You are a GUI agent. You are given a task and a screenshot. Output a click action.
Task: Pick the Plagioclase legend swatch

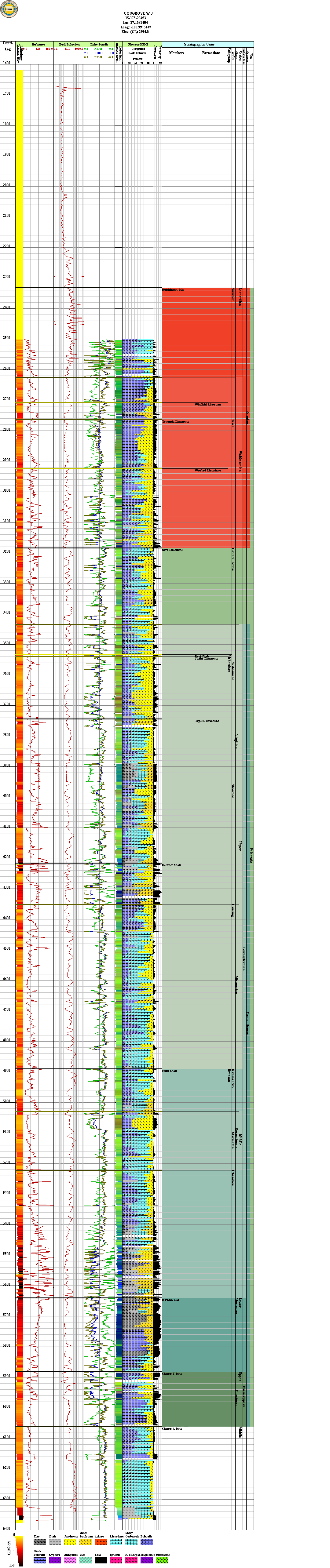[x=146, y=1561]
